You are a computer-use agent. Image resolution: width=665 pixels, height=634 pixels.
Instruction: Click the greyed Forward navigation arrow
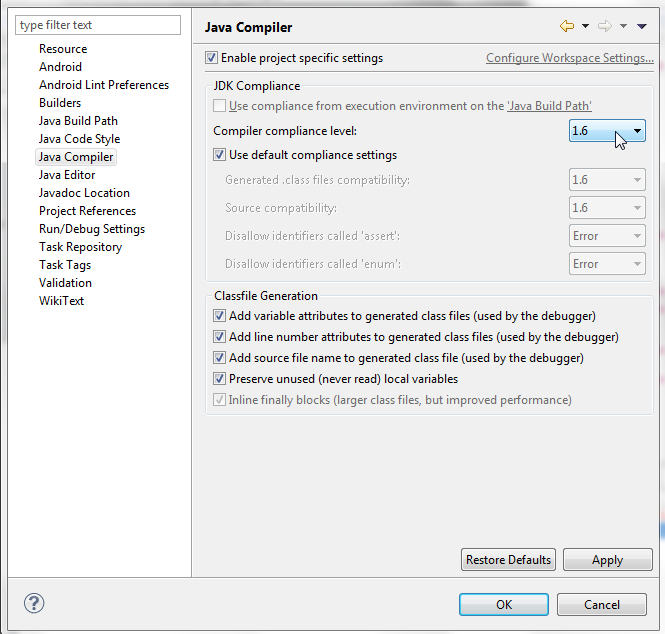[605, 26]
